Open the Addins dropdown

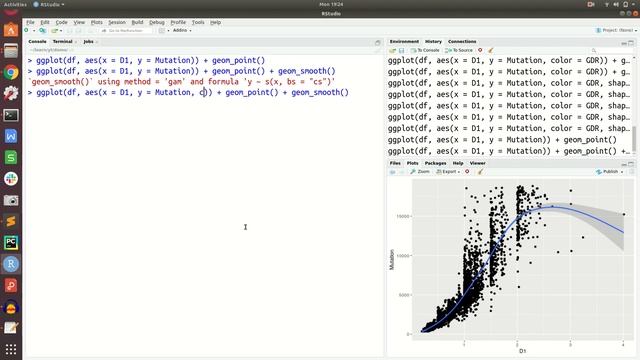coord(182,31)
